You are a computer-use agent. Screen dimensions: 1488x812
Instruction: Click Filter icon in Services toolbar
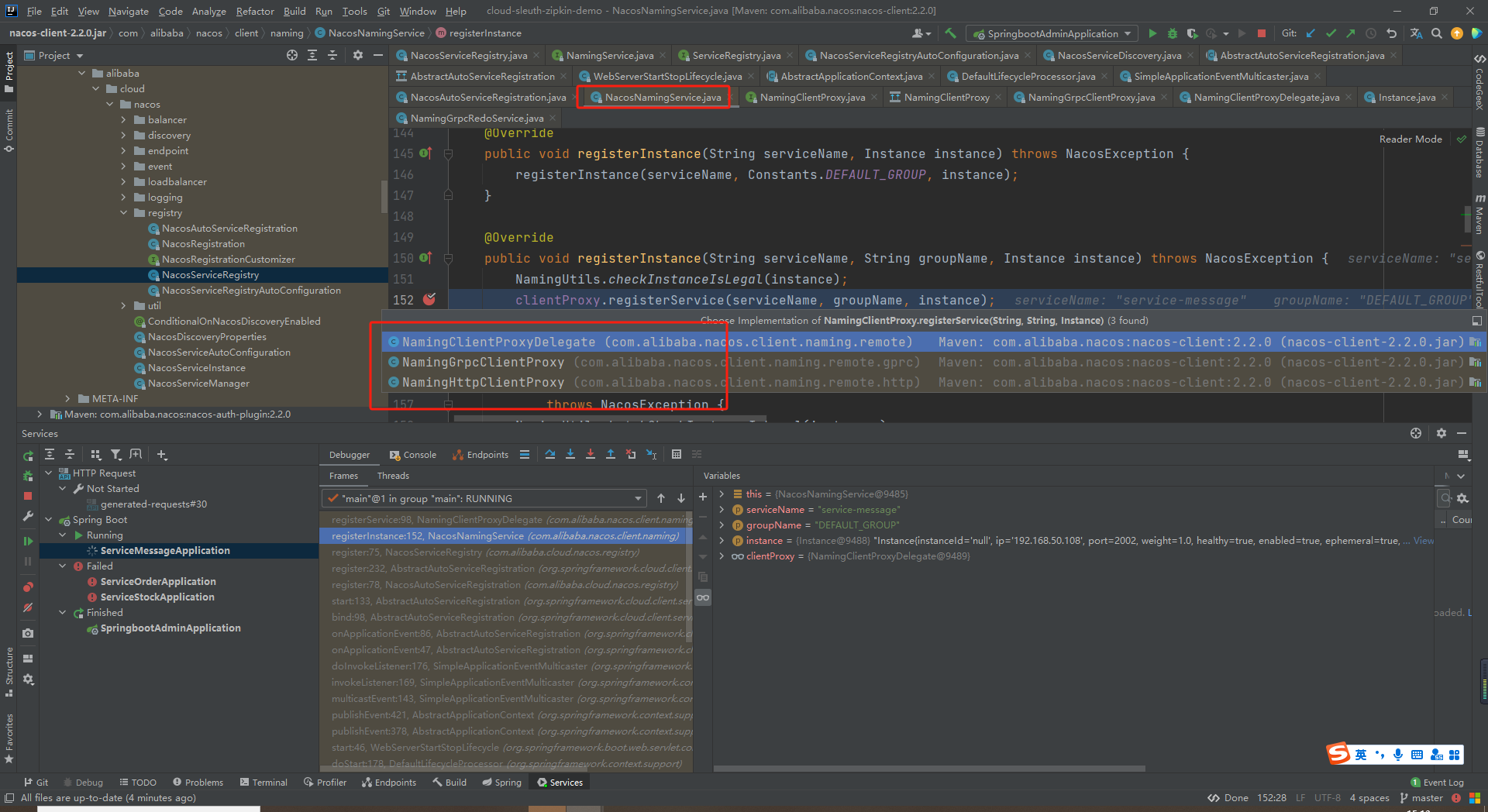(116, 455)
